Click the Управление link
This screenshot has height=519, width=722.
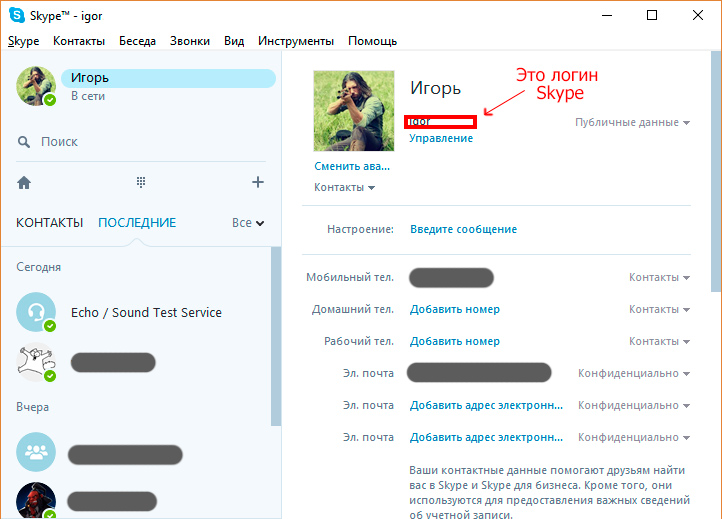click(441, 138)
